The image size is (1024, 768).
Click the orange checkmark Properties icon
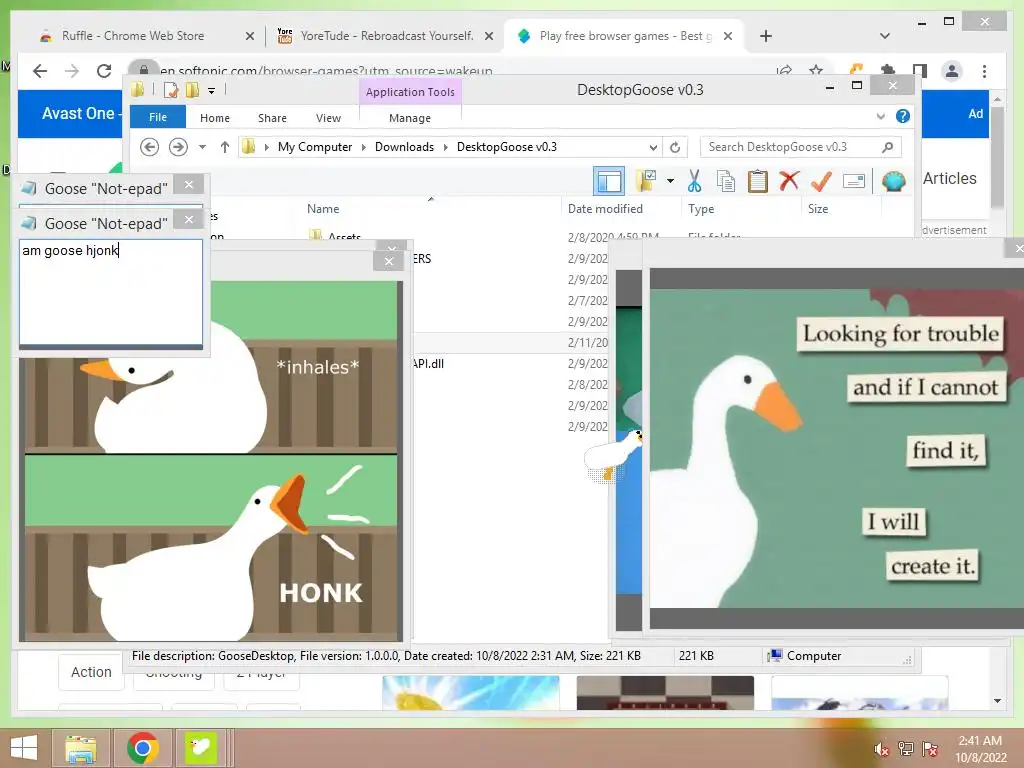point(821,180)
